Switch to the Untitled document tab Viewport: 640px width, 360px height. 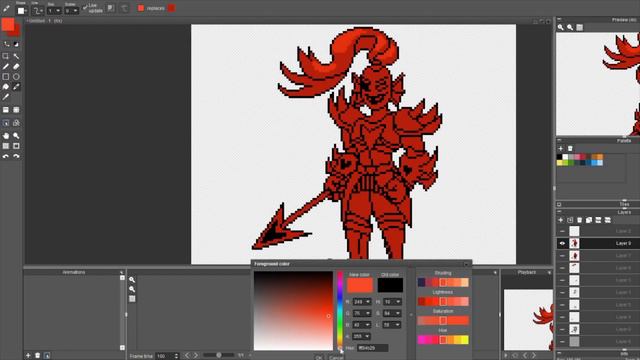pyautogui.click(x=44, y=20)
